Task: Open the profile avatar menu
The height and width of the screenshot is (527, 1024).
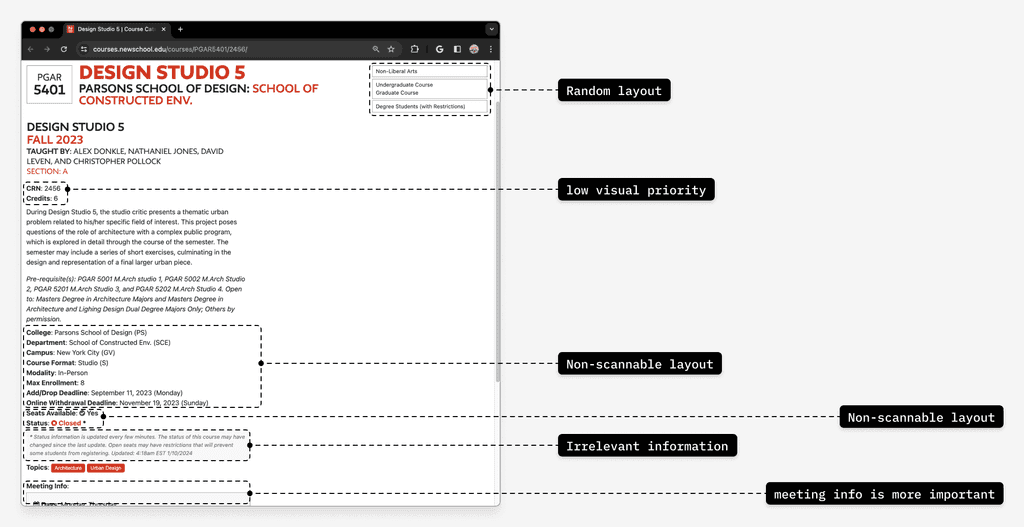Action: 474,49
